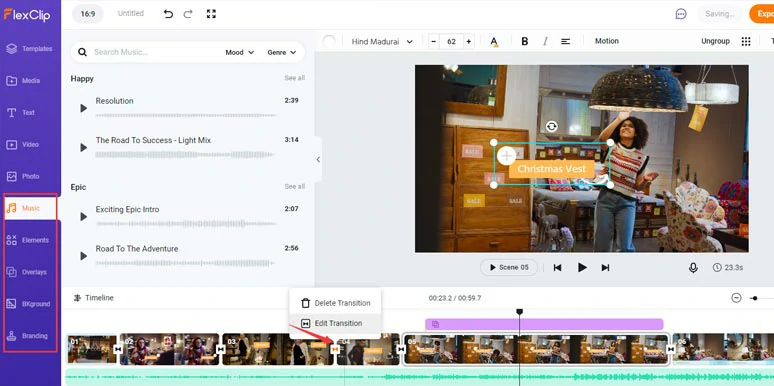This screenshot has height=386, width=774.
Task: Click orange transition icon before scene 04
Action: click(x=335, y=349)
